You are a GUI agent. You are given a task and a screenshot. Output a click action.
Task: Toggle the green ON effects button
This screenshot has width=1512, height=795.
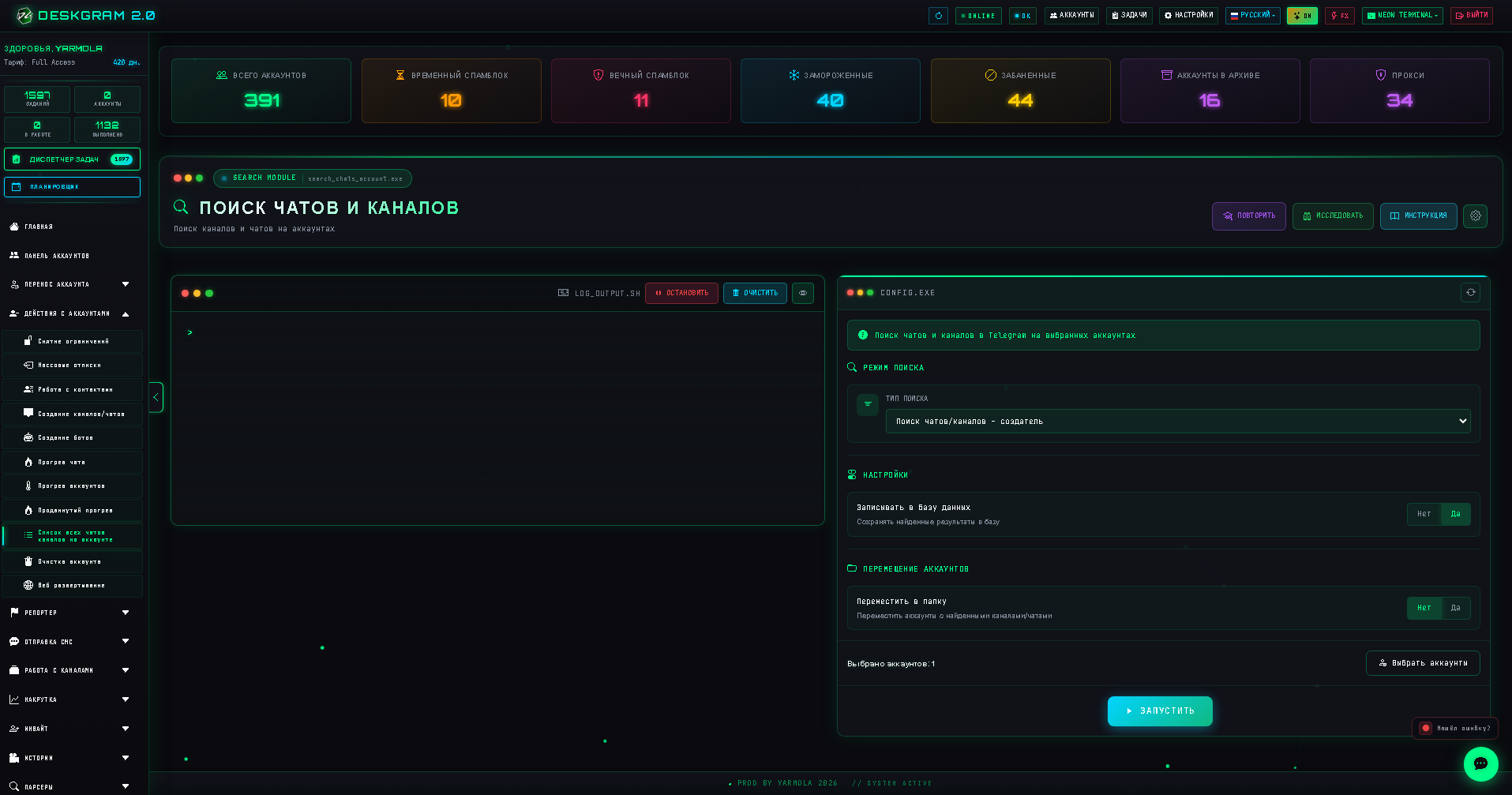[1302, 16]
